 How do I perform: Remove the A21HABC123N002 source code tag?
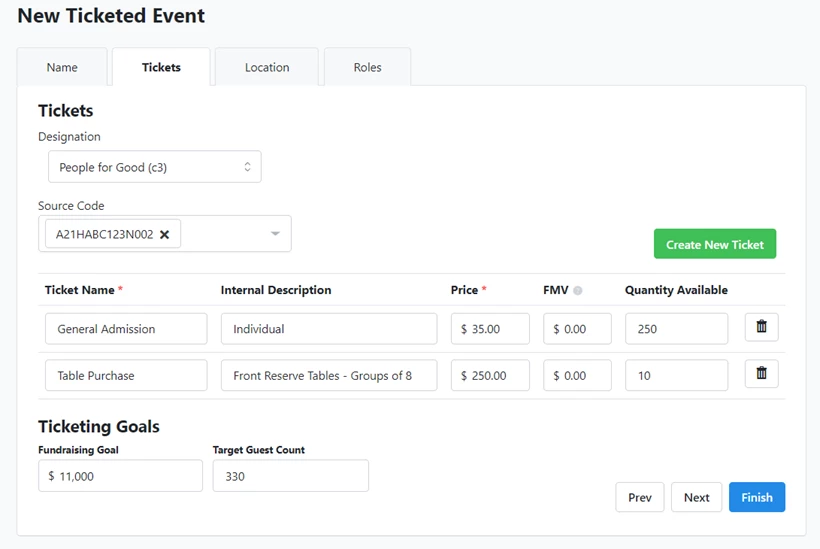pos(164,234)
